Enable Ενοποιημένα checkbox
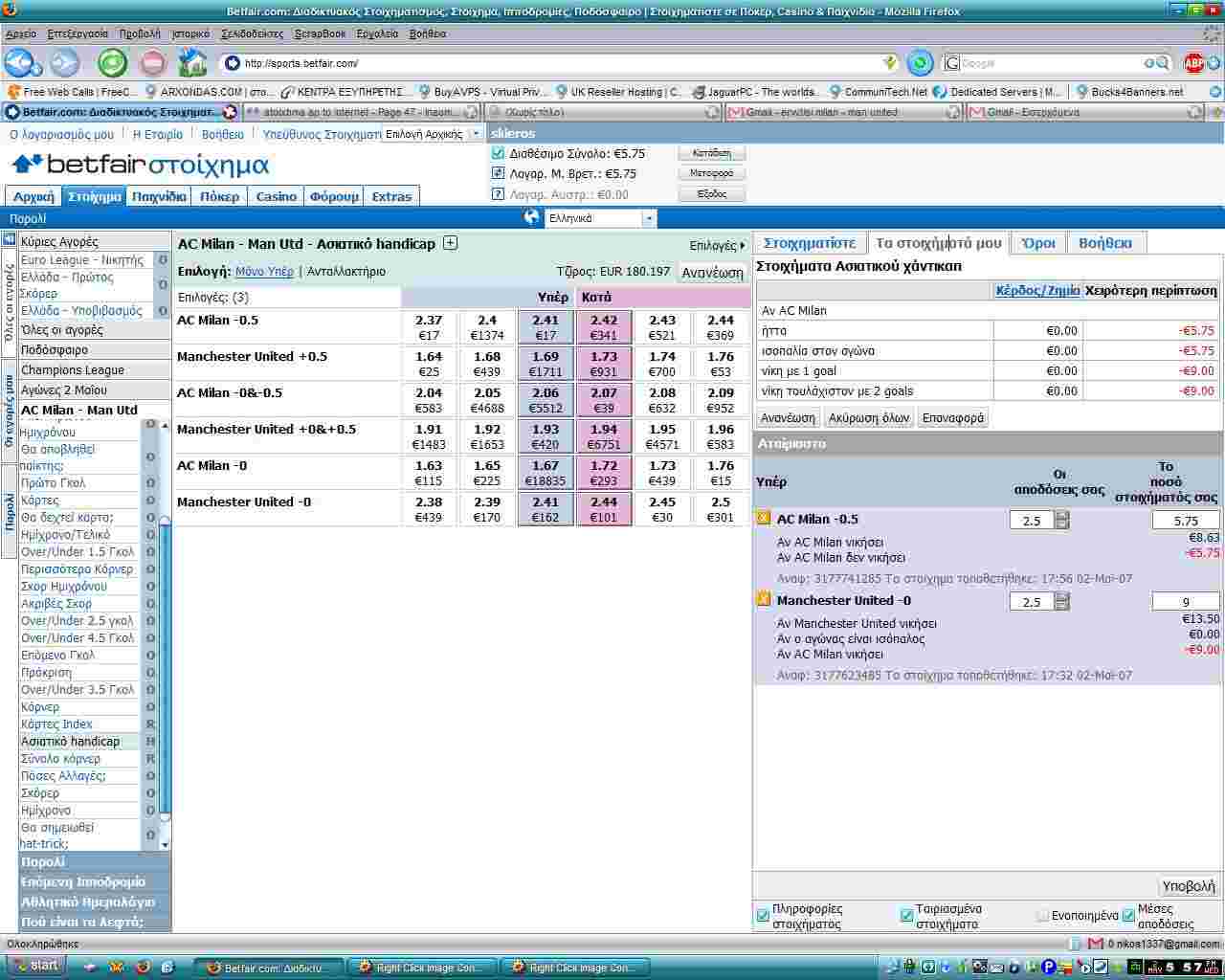1225x980 pixels. [x=1042, y=916]
